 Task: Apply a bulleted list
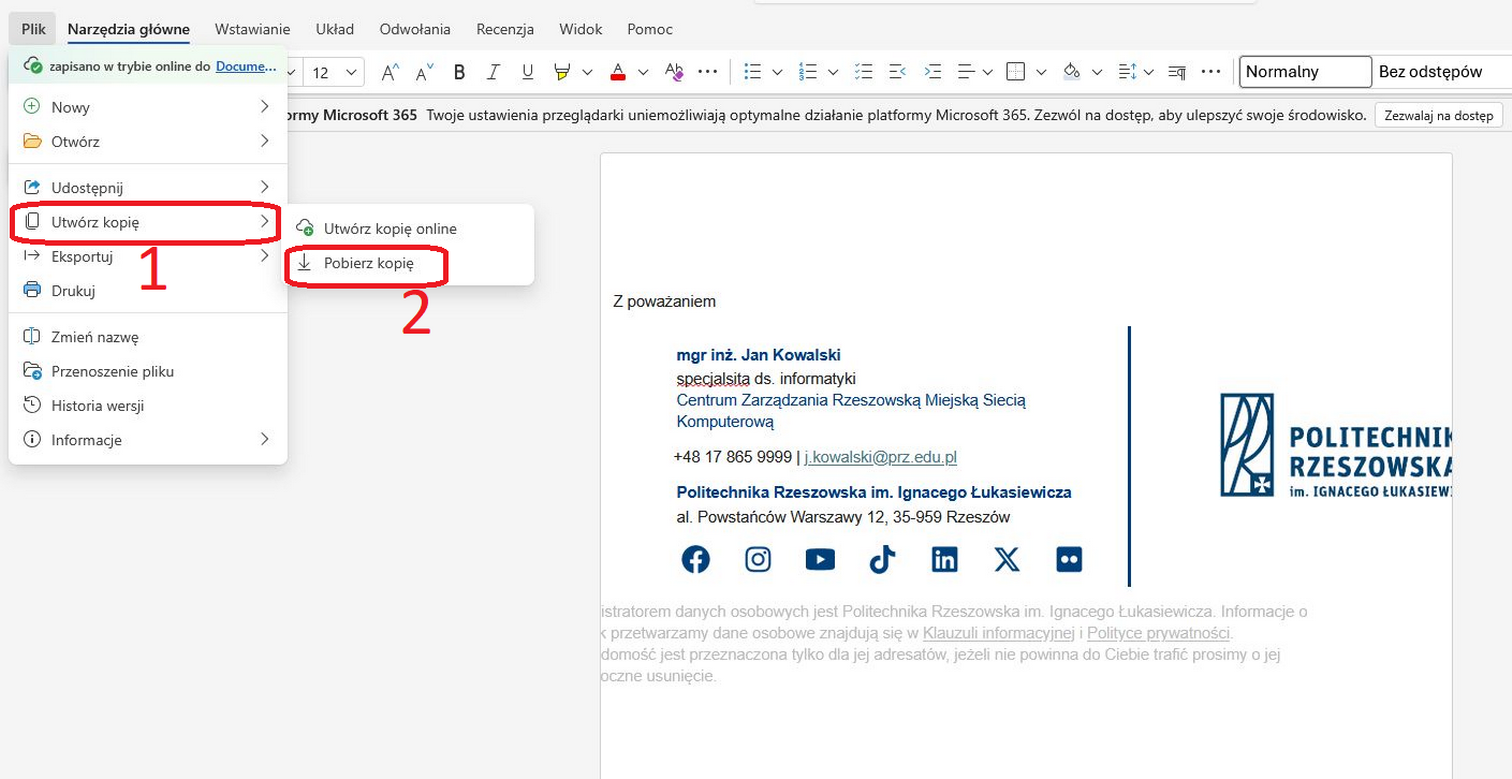[x=754, y=72]
